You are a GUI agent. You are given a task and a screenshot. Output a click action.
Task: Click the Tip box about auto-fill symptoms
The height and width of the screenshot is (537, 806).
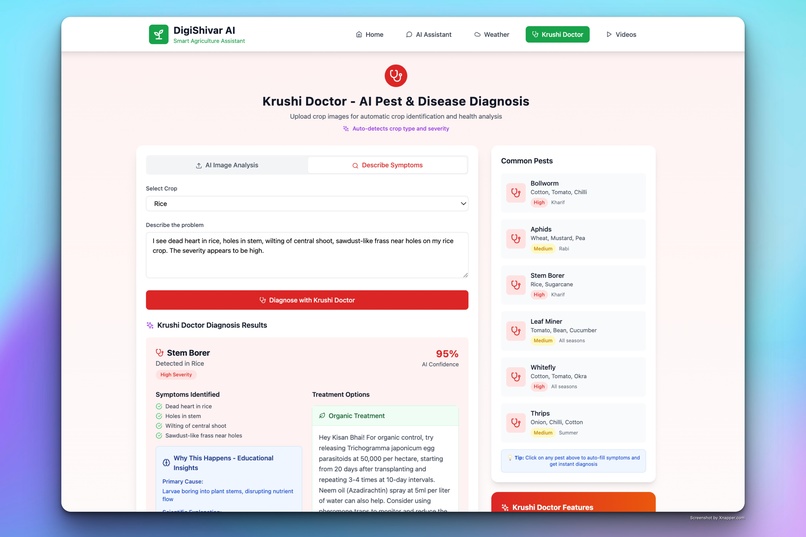(x=573, y=461)
